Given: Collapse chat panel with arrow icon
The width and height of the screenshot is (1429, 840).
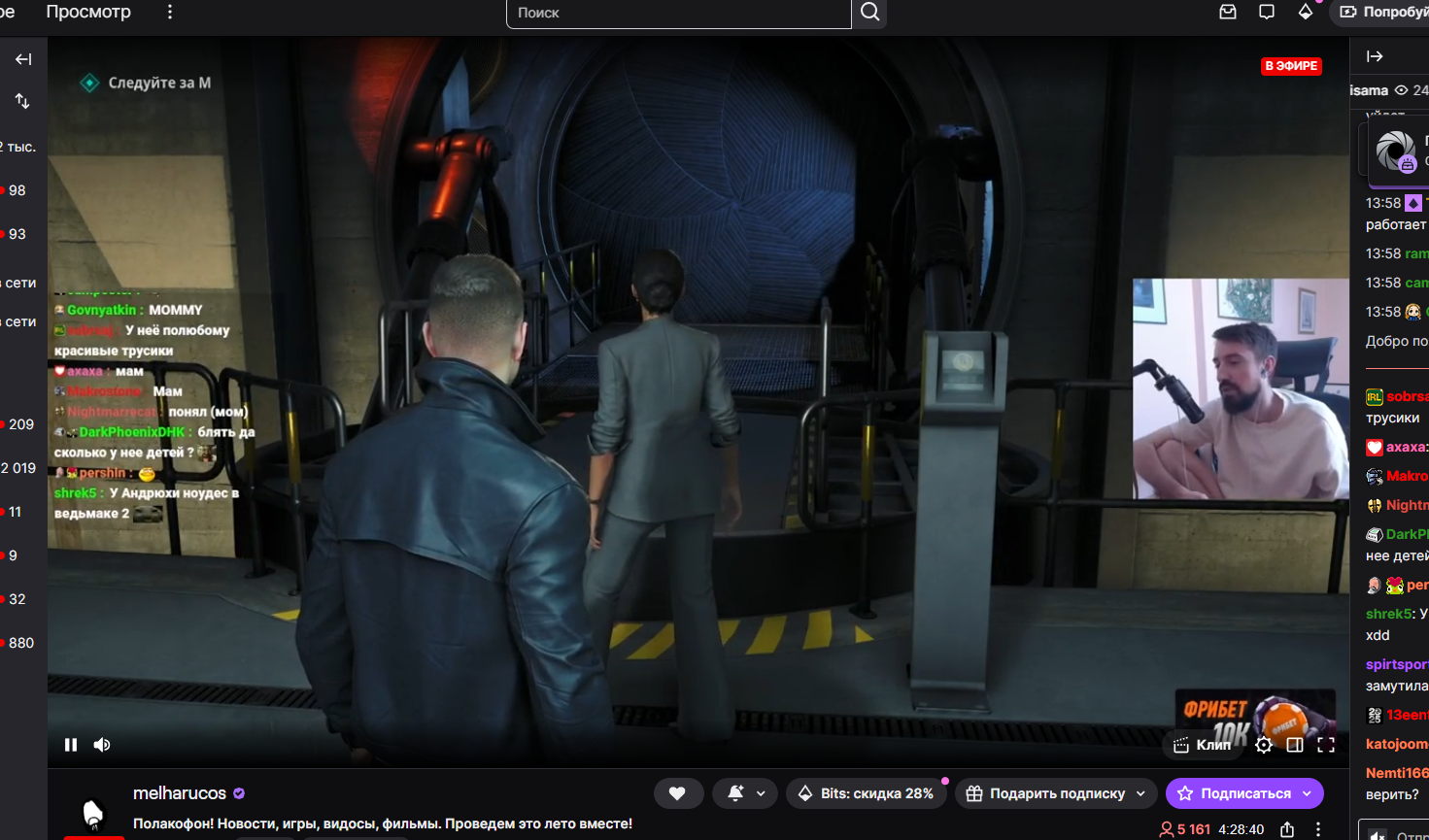Looking at the screenshot, I should pyautogui.click(x=1375, y=56).
